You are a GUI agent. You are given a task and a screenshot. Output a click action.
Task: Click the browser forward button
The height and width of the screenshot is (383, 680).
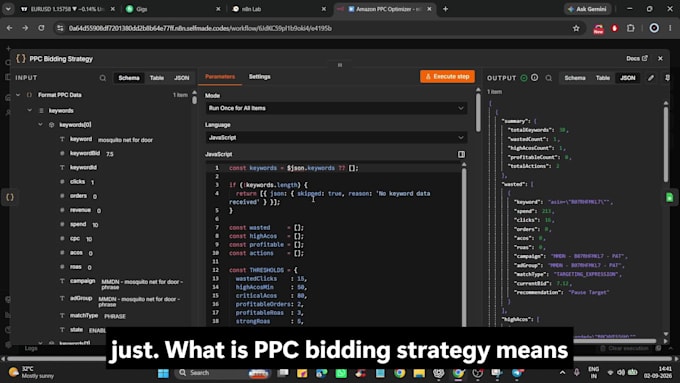(x=25, y=28)
